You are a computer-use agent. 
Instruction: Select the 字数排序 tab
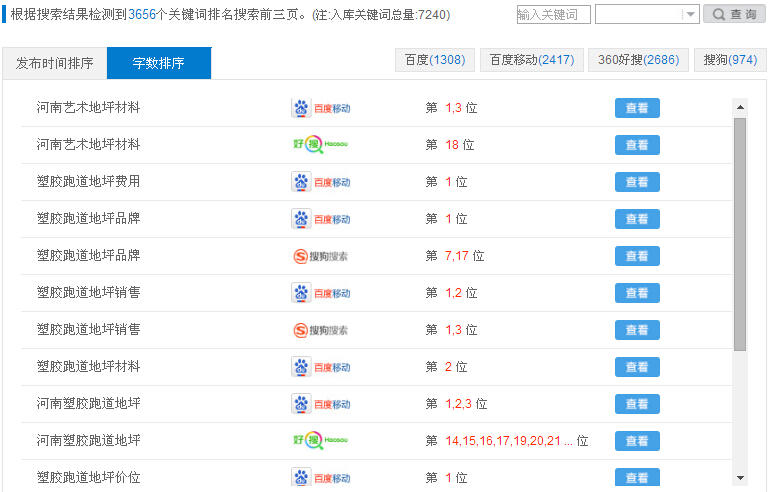[x=159, y=63]
